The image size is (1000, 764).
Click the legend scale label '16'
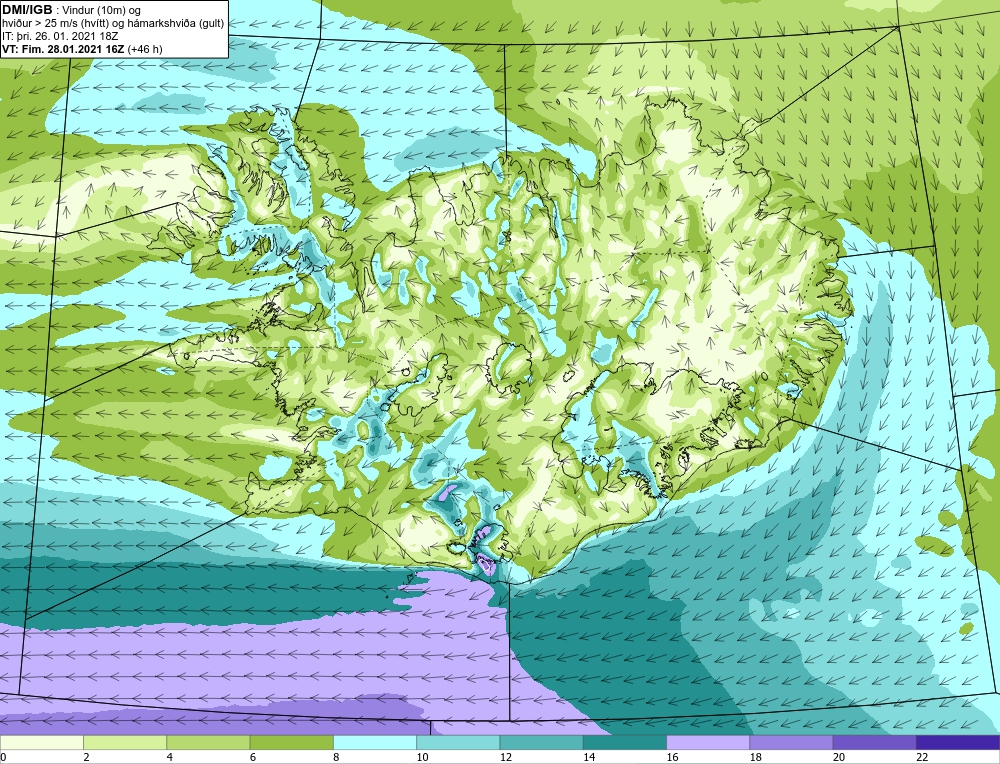coord(672,758)
